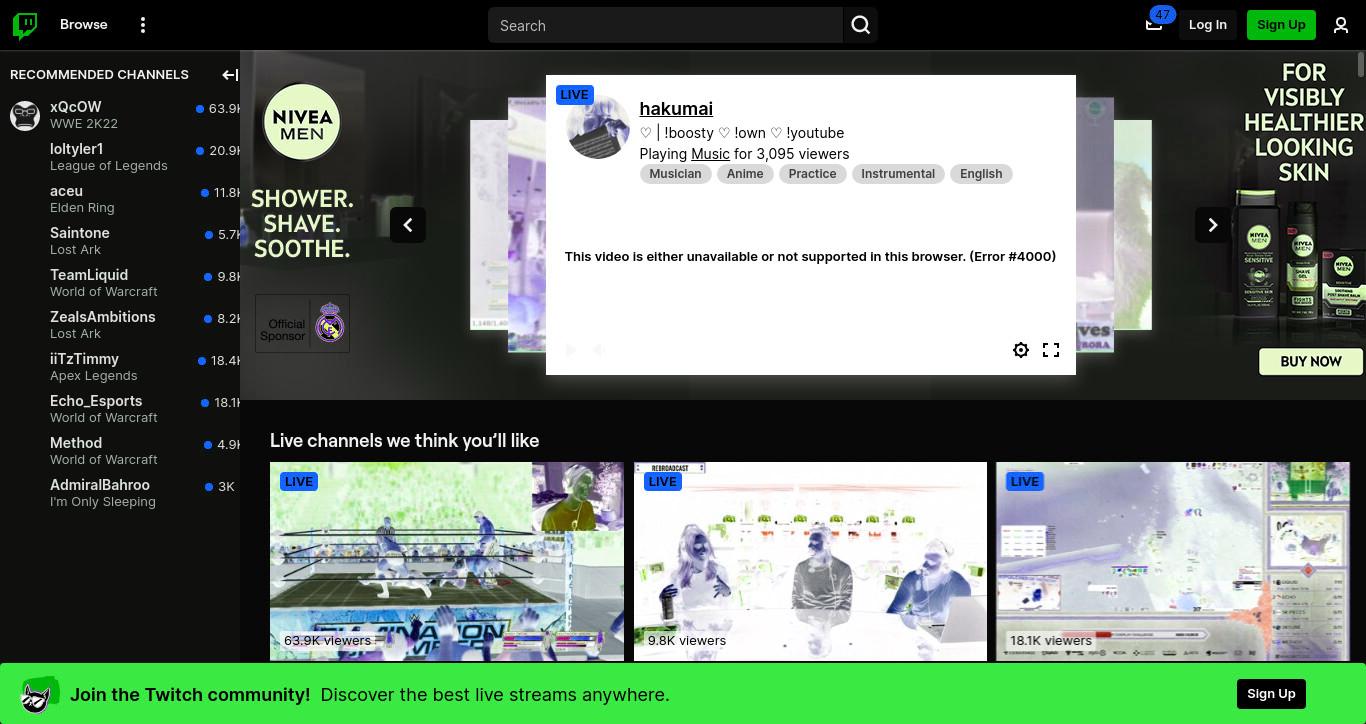Open hakumai channel name link
The width and height of the screenshot is (1366, 724).
tap(676, 109)
